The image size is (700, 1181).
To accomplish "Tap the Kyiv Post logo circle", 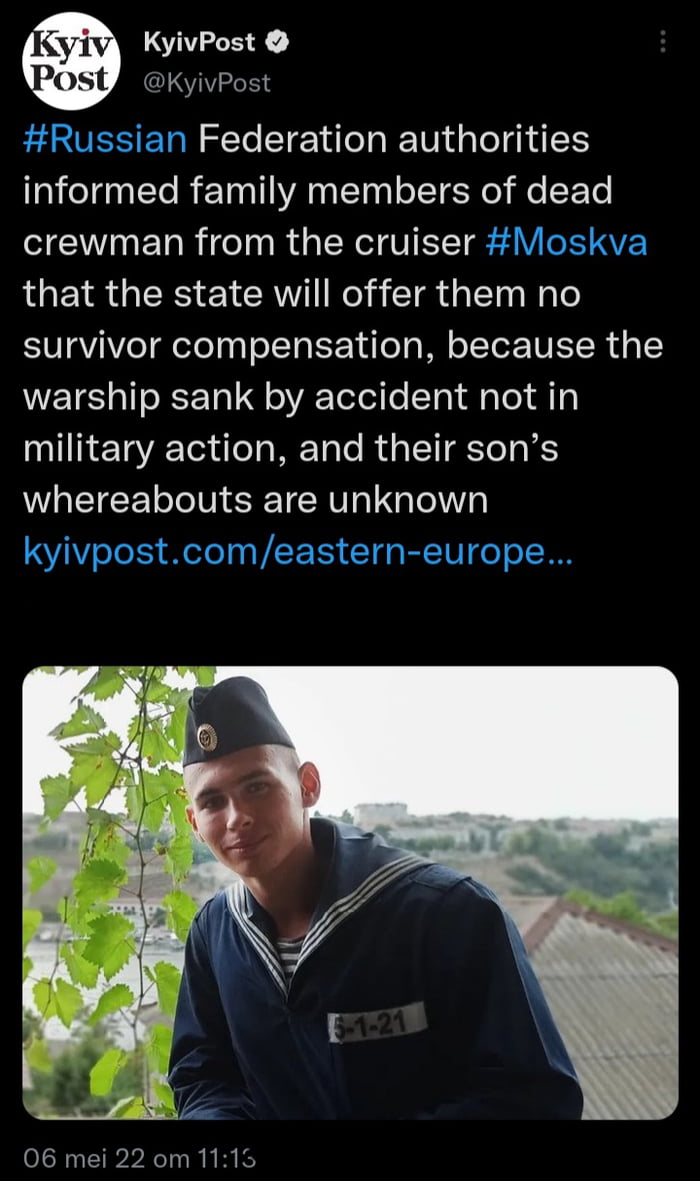I will tap(72, 62).
